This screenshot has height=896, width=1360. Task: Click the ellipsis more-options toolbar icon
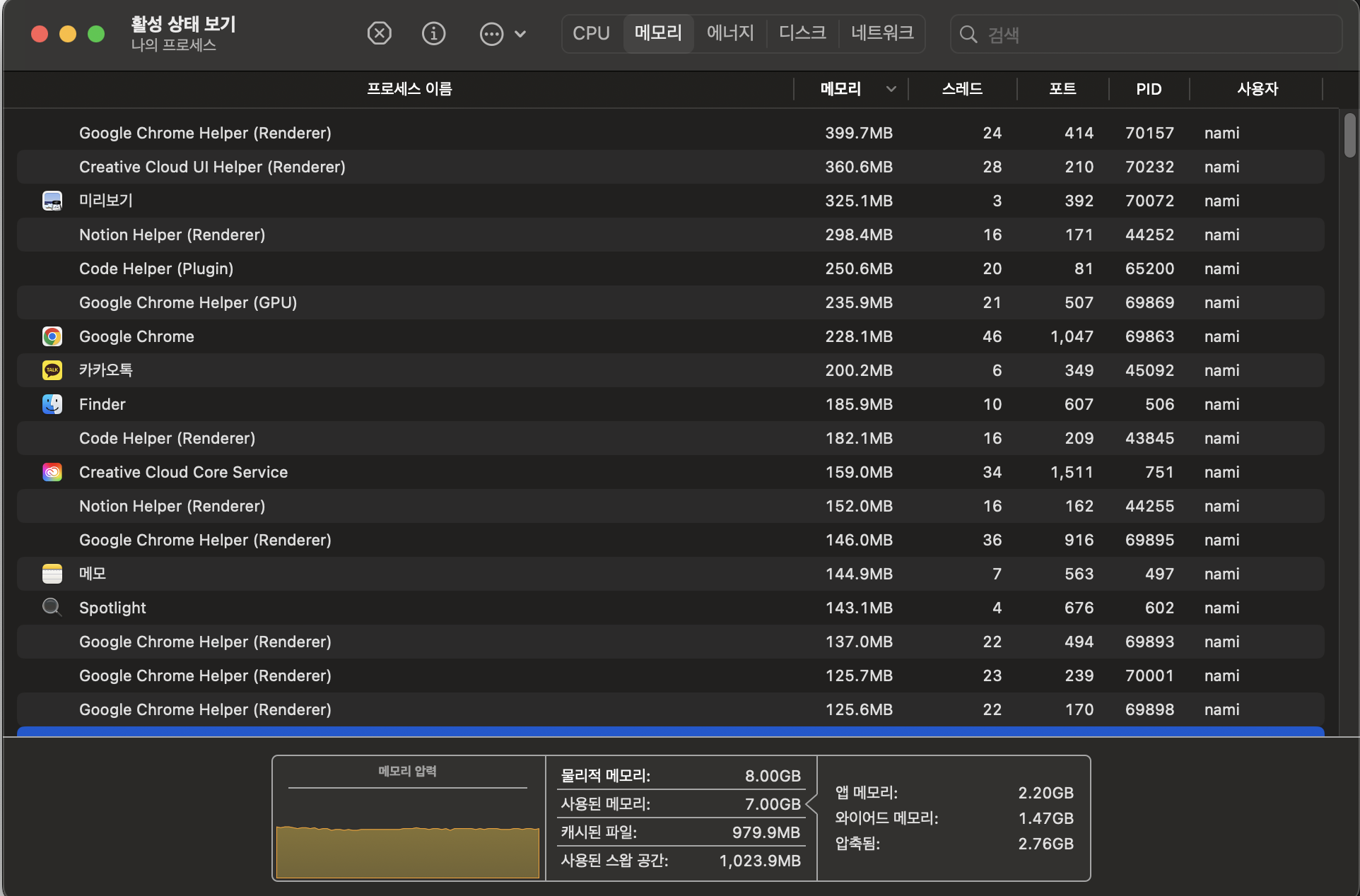(491, 34)
